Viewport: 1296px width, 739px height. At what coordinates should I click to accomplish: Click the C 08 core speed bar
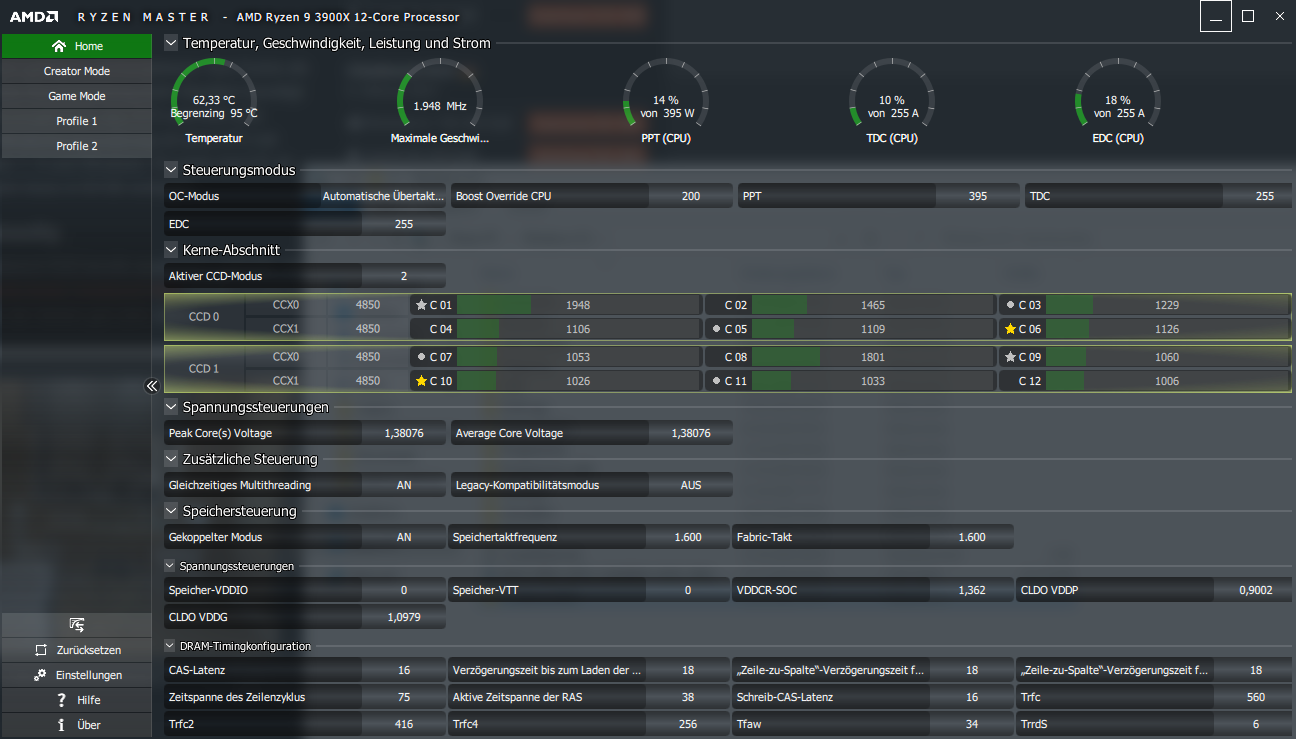tap(872, 357)
